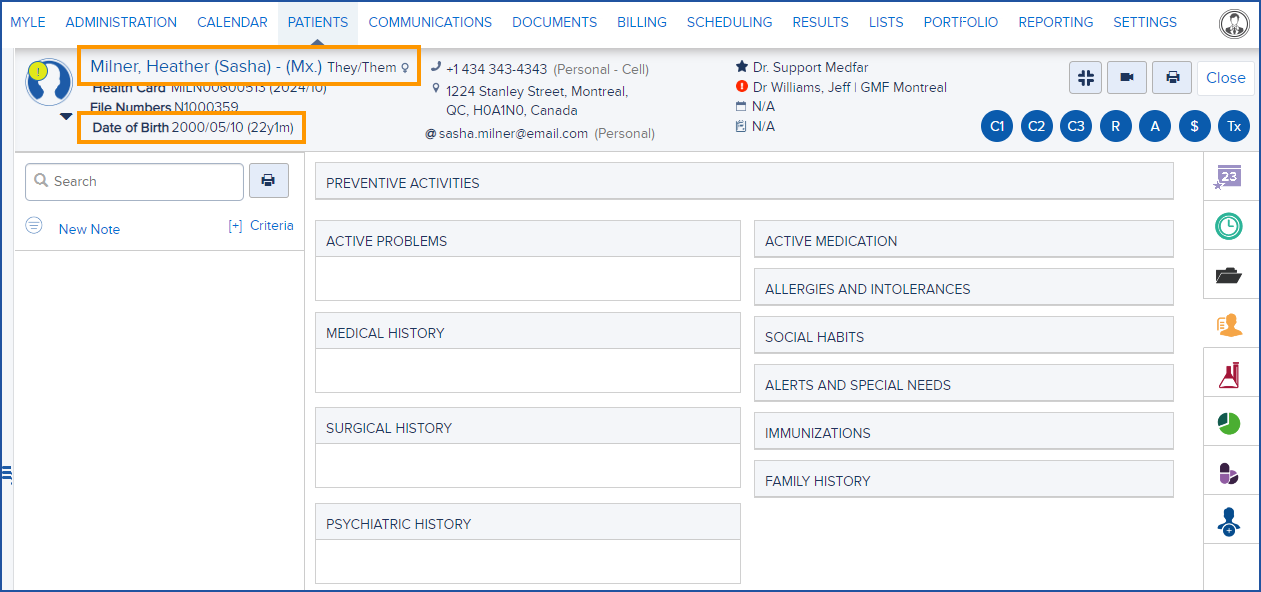Select the C1 circular button
Viewport: 1261px width, 592px height.
(996, 126)
